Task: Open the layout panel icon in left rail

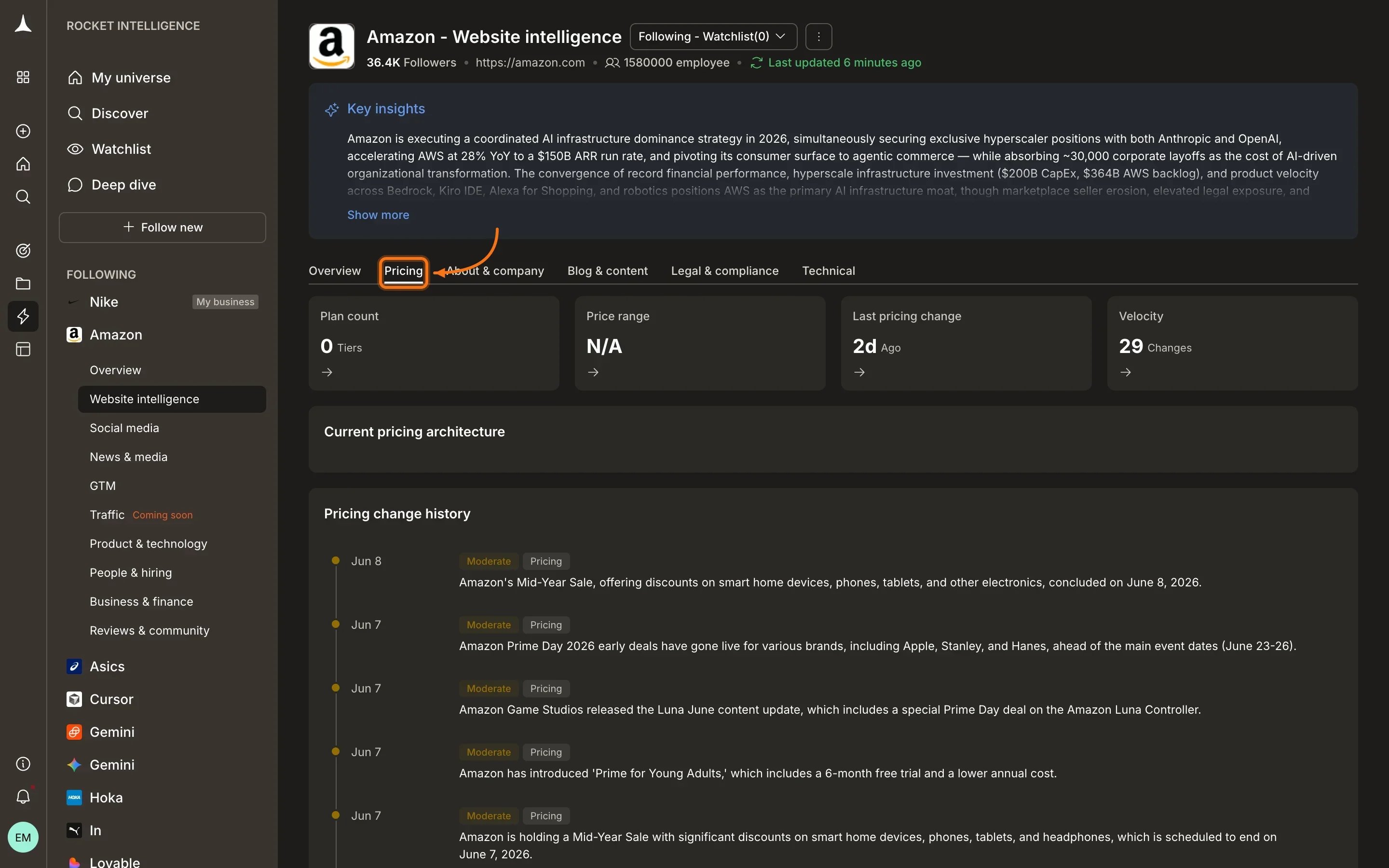Action: [x=23, y=349]
